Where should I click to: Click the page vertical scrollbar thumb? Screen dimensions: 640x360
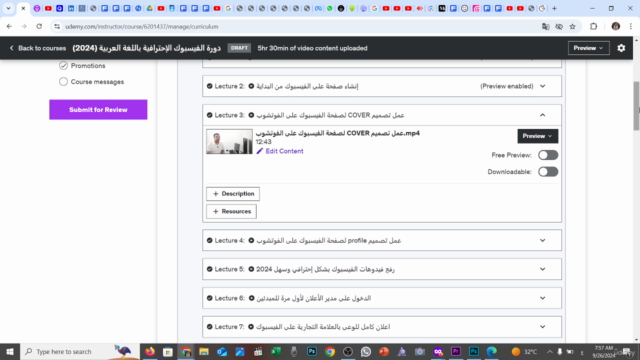coord(636,105)
